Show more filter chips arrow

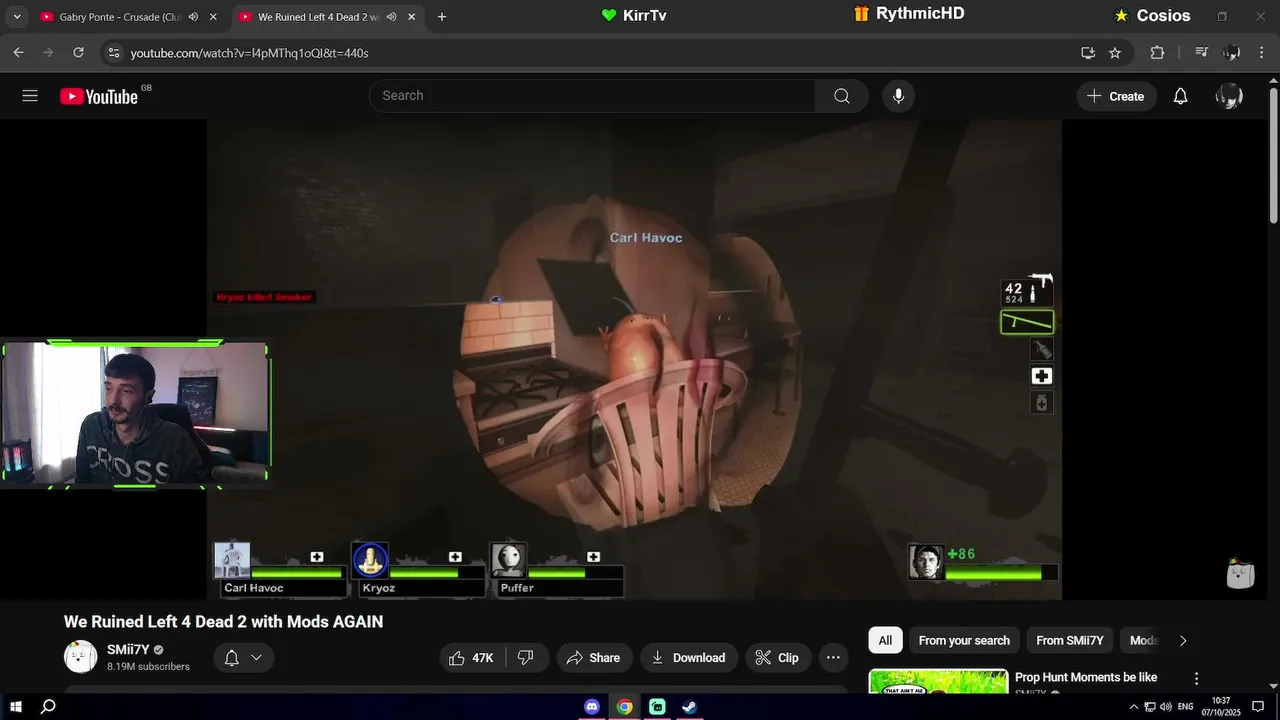point(1183,640)
